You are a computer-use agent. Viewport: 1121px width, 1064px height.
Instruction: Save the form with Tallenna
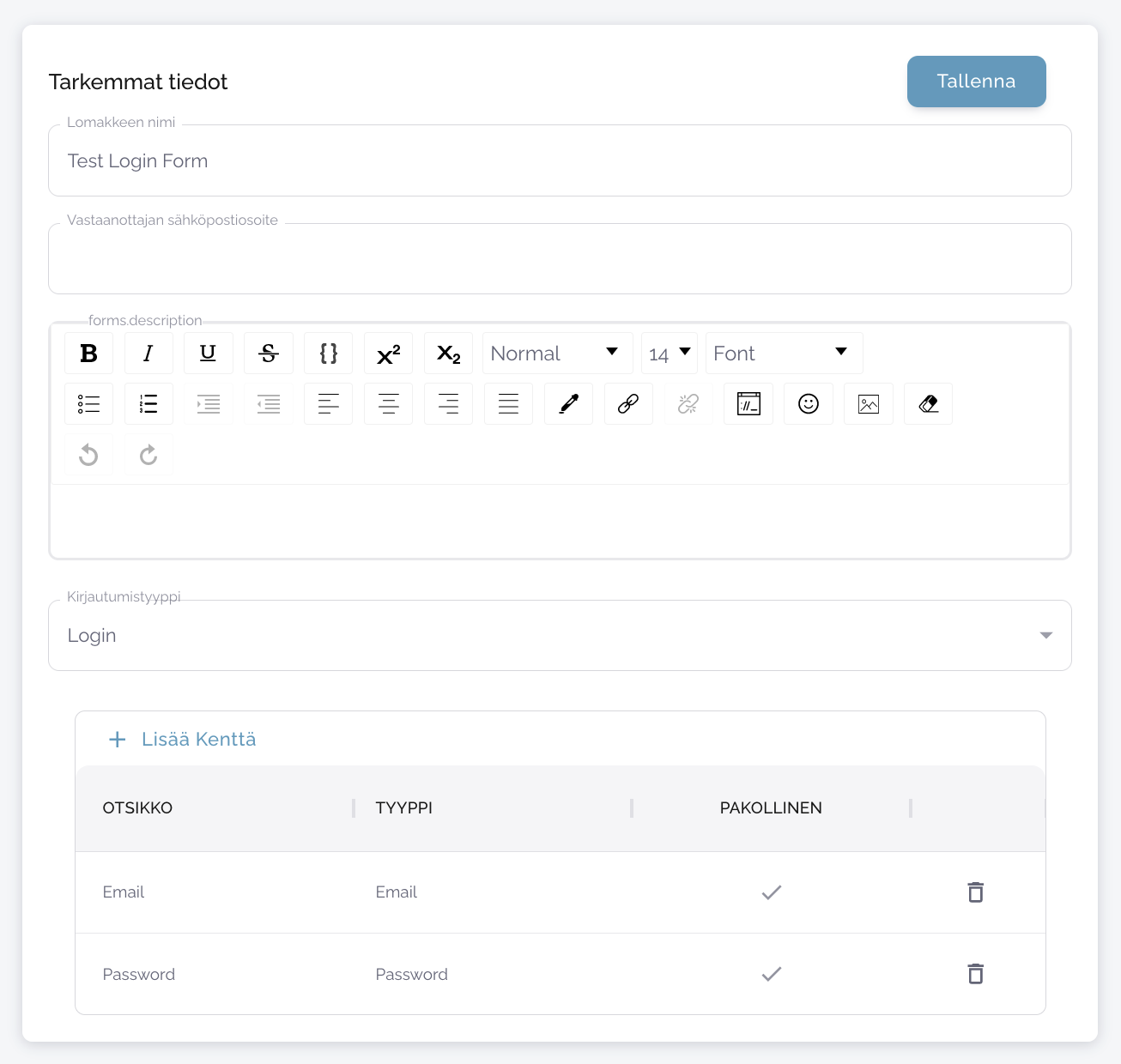tap(976, 82)
